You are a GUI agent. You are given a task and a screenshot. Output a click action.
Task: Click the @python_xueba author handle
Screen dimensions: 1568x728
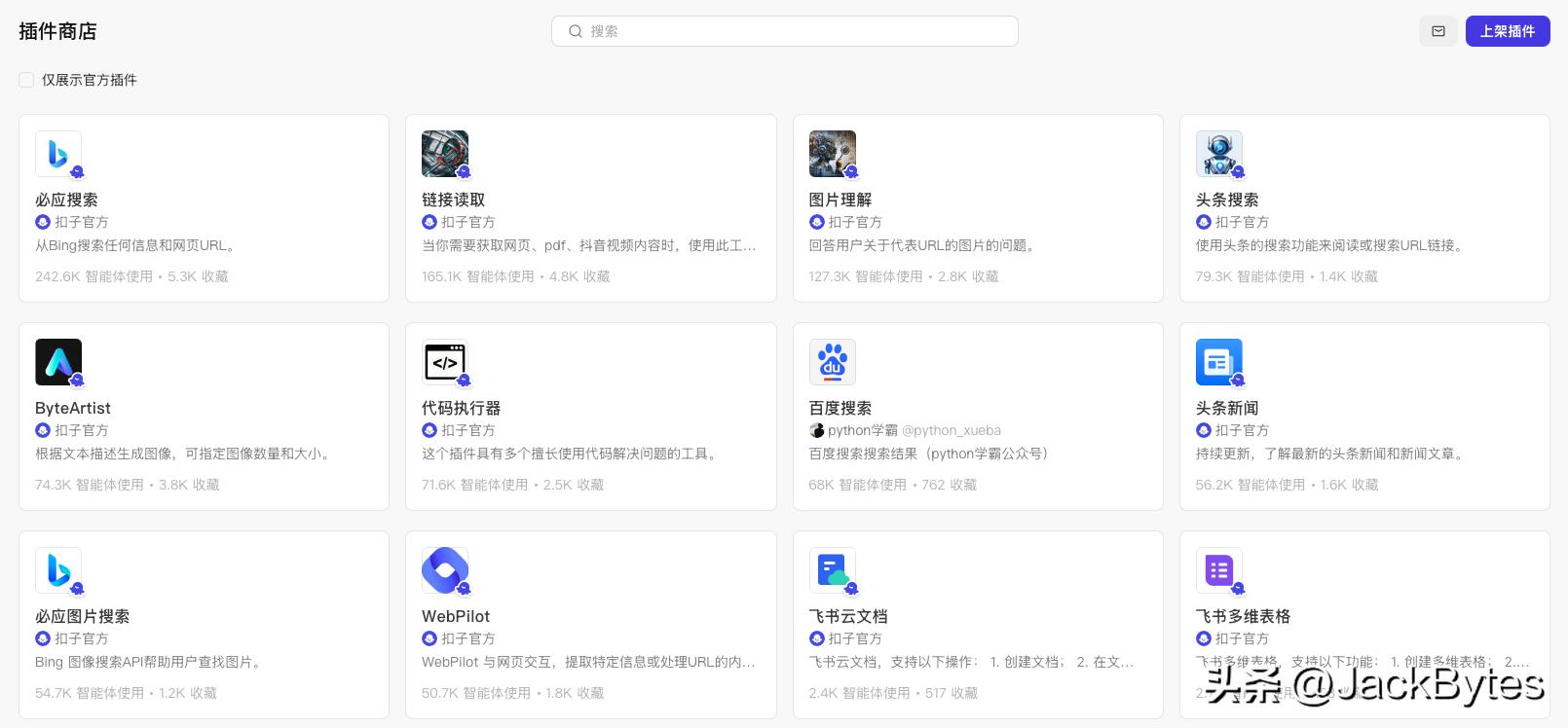pos(952,430)
